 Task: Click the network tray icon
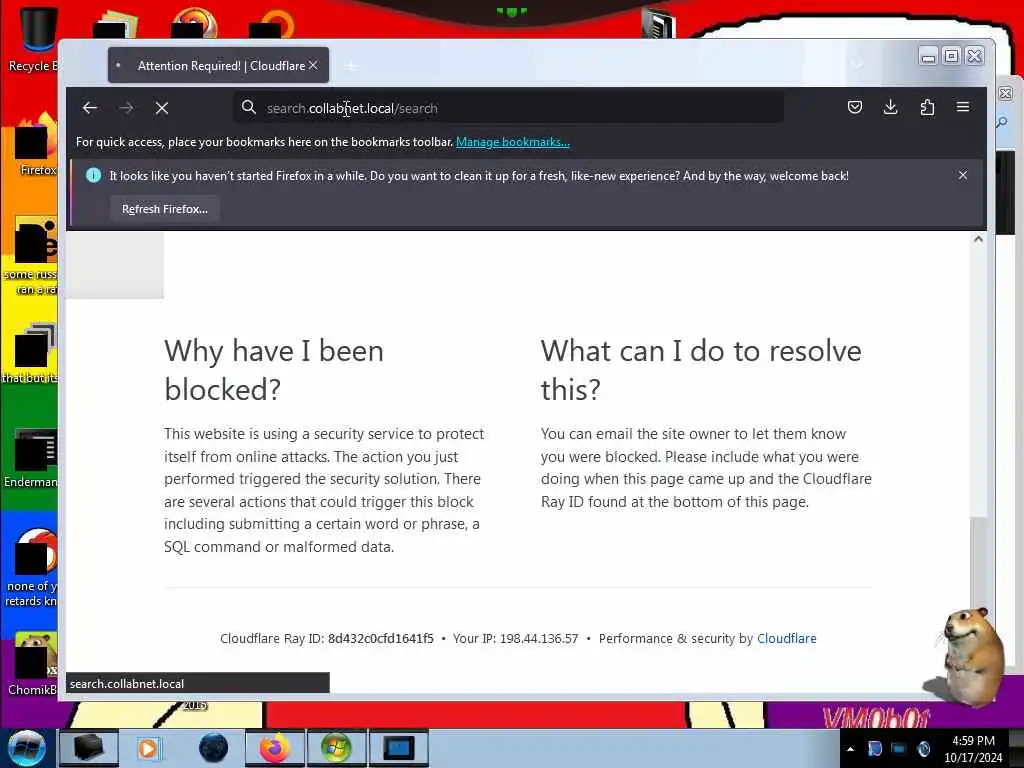(x=899, y=749)
